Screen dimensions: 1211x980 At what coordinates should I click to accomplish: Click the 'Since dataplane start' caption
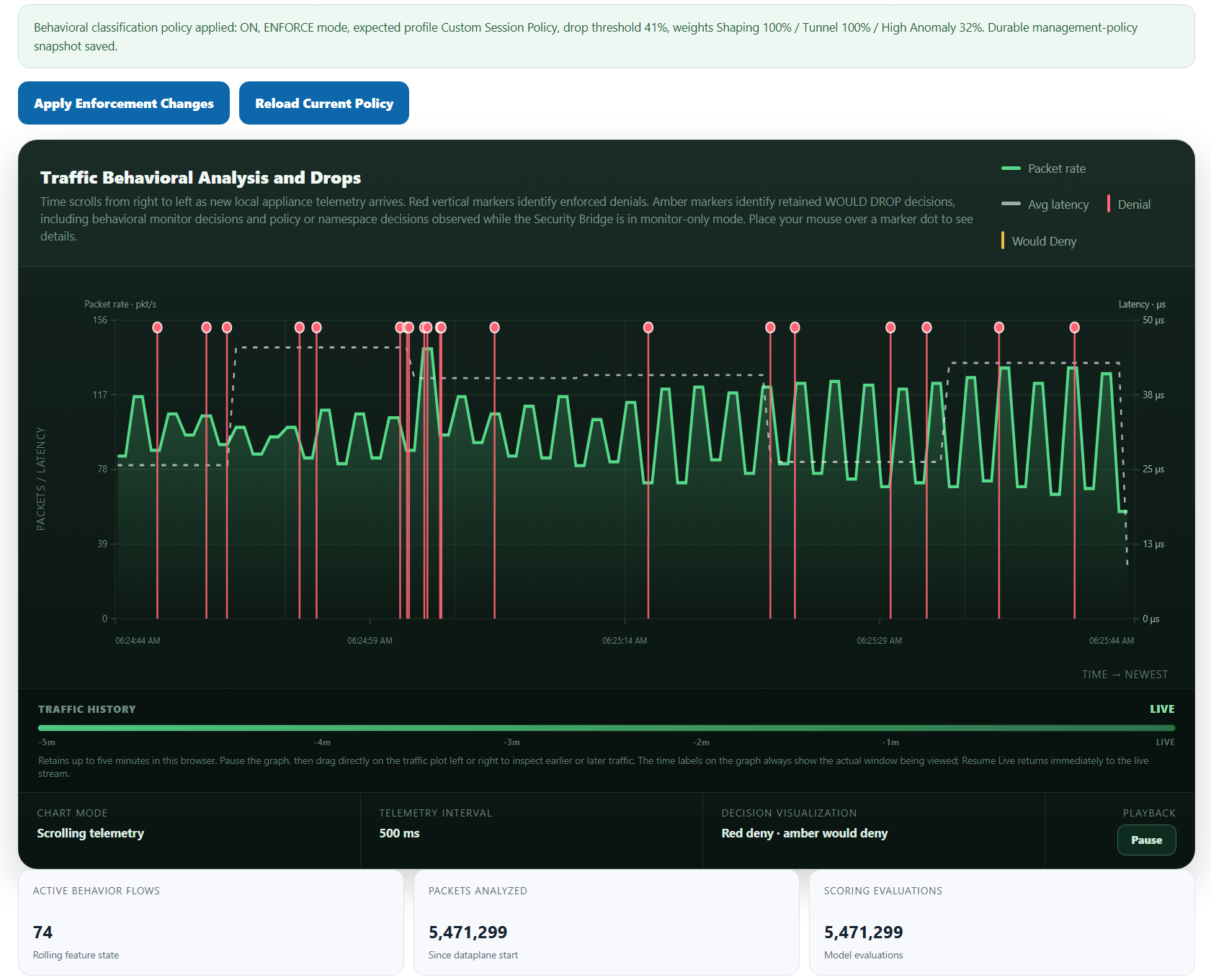(473, 956)
